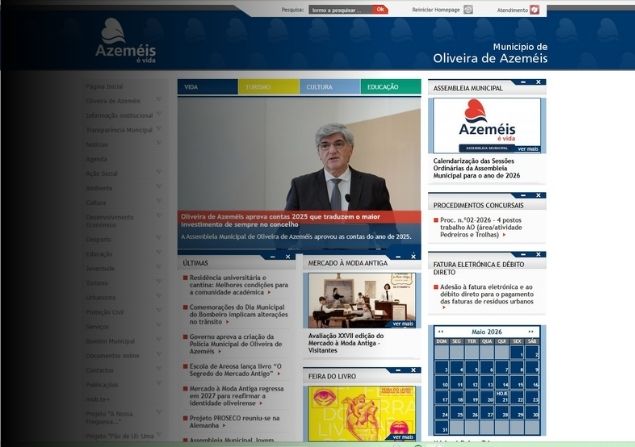The height and width of the screenshot is (447, 635).
Task: Minimize the Procedimentos Concursais widget
Action: pyautogui.click(x=523, y=195)
